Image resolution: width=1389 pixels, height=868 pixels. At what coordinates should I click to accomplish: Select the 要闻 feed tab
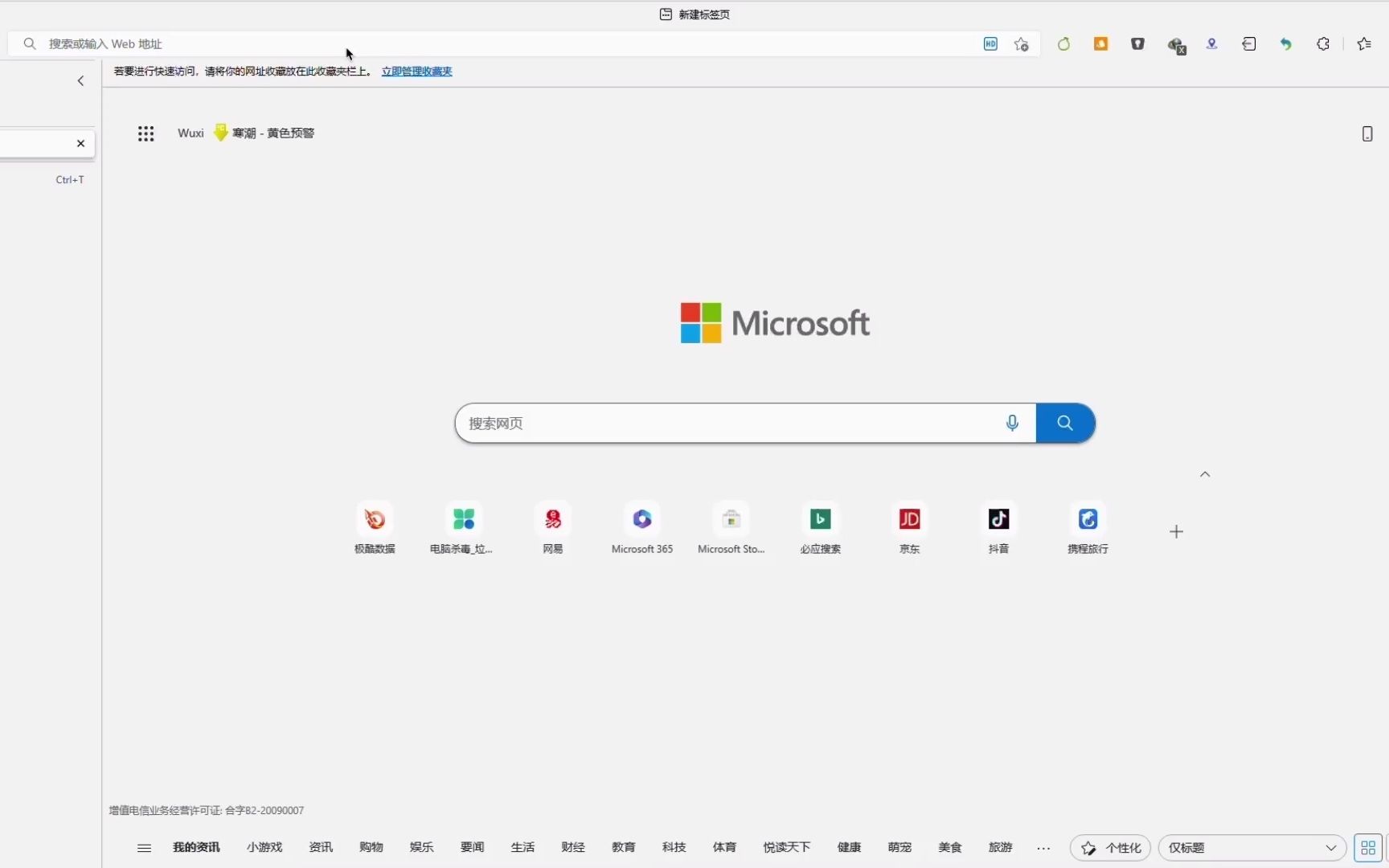[x=473, y=847]
